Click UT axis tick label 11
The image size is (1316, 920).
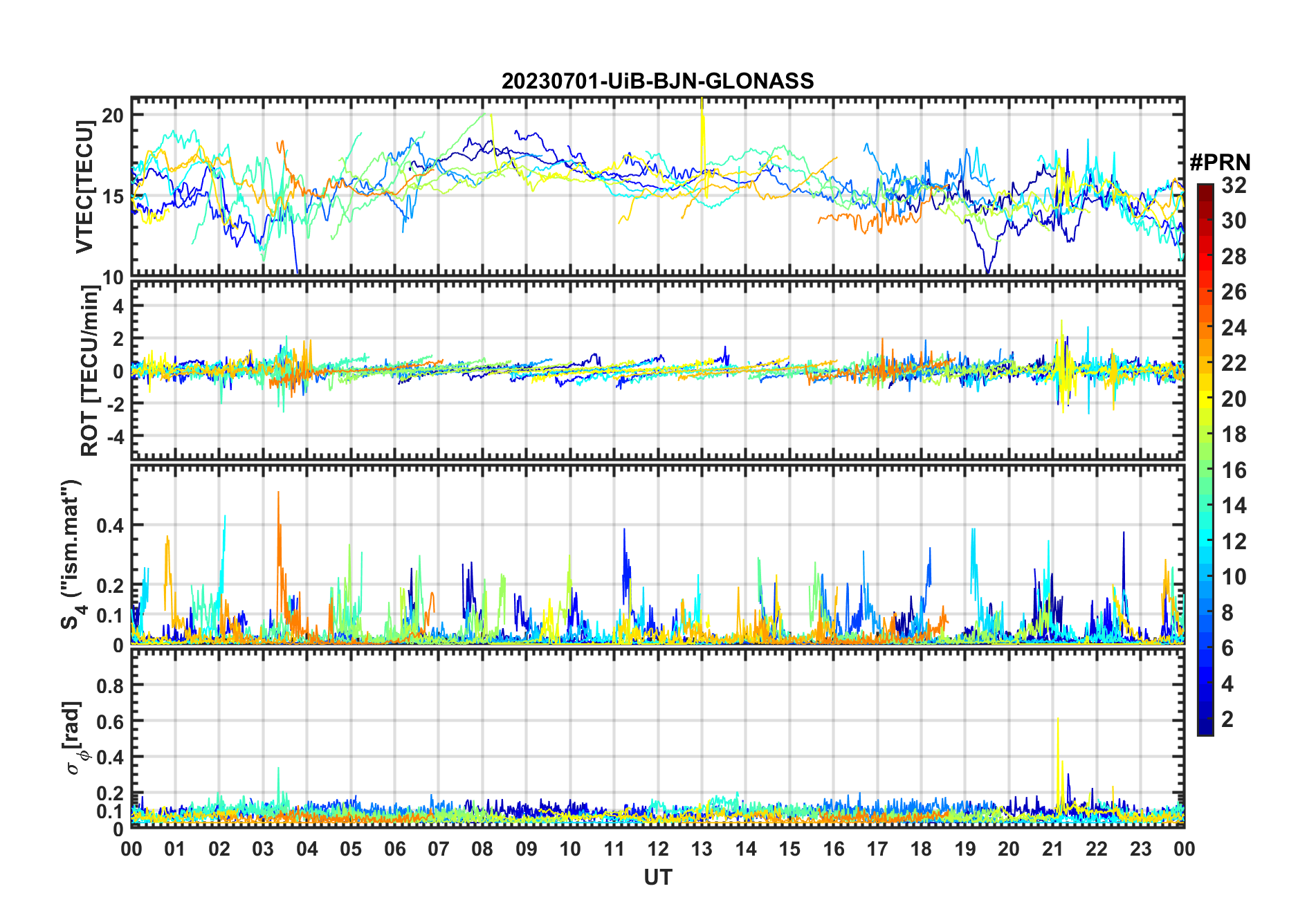pos(614,849)
